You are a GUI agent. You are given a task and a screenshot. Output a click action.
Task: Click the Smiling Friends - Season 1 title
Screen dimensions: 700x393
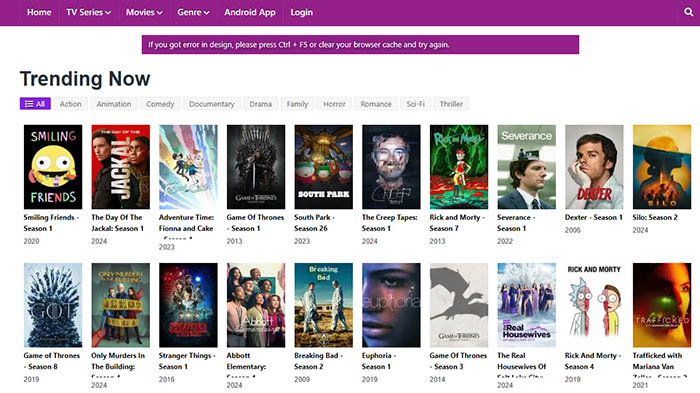(51, 223)
